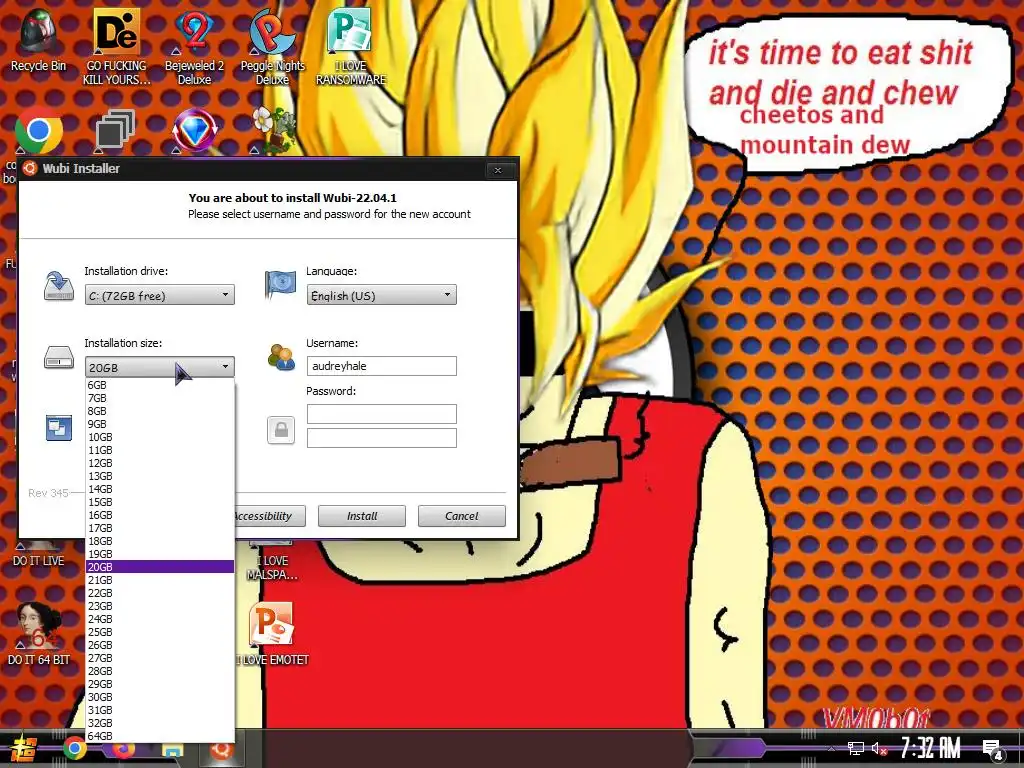Viewport: 1024px width, 768px height.
Task: Choose 18GB from the dropdown list
Action: click(160, 541)
